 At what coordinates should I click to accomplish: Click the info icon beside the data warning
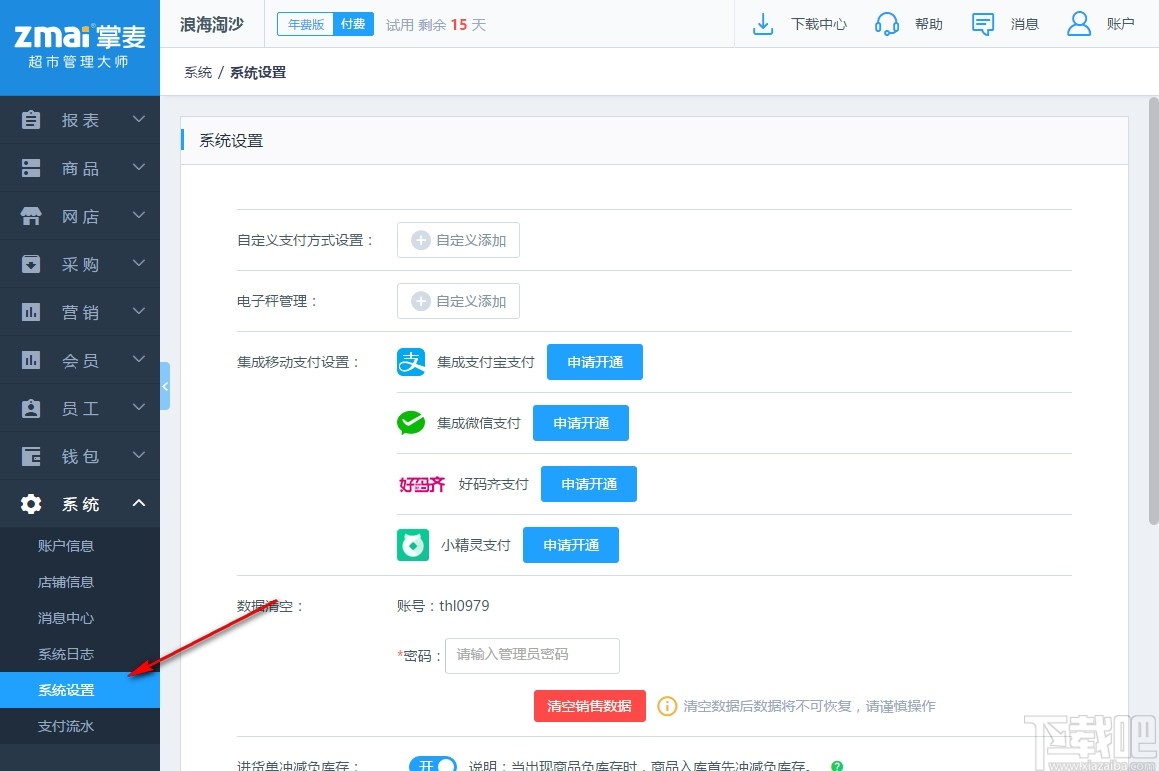(x=667, y=706)
